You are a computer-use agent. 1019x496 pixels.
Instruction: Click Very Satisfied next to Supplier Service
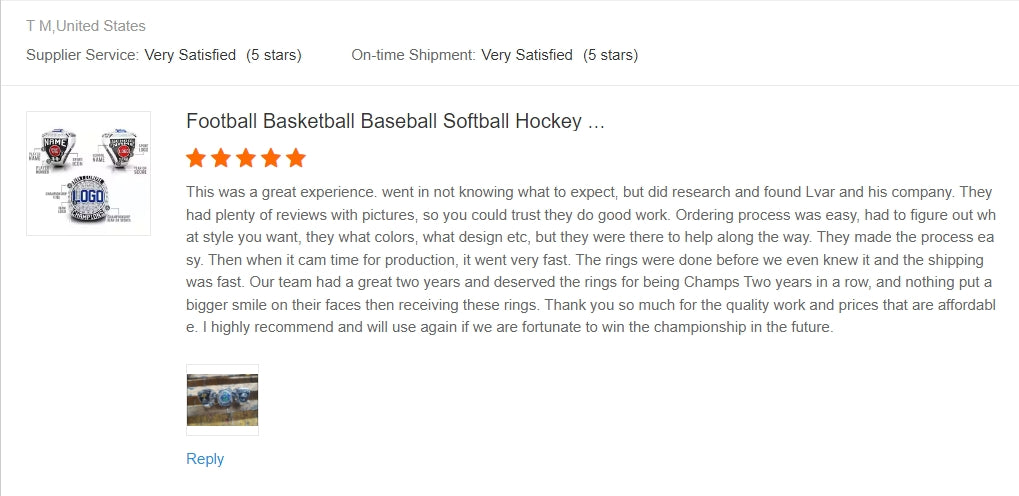pos(190,55)
